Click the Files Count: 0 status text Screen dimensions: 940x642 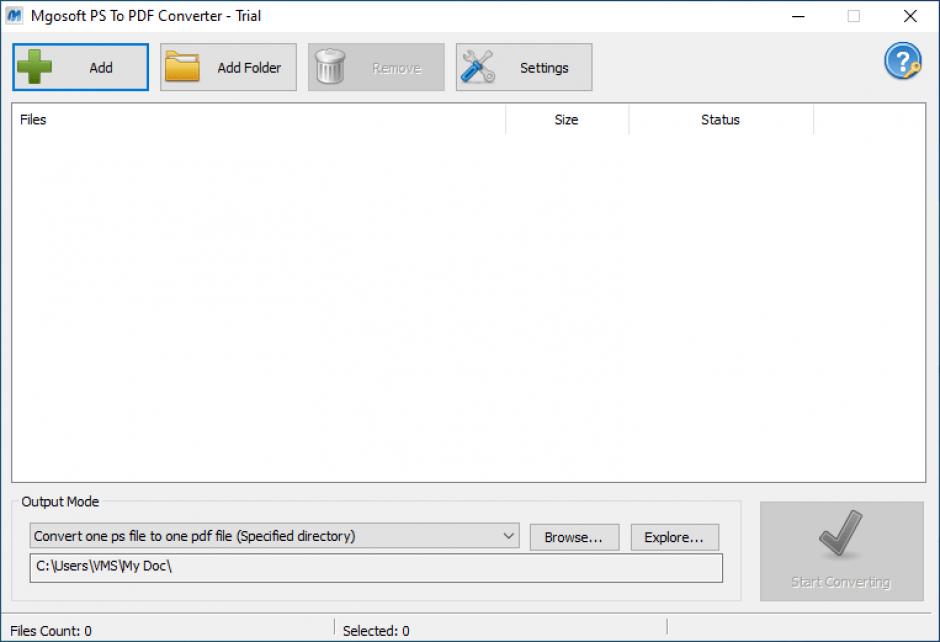[51, 631]
